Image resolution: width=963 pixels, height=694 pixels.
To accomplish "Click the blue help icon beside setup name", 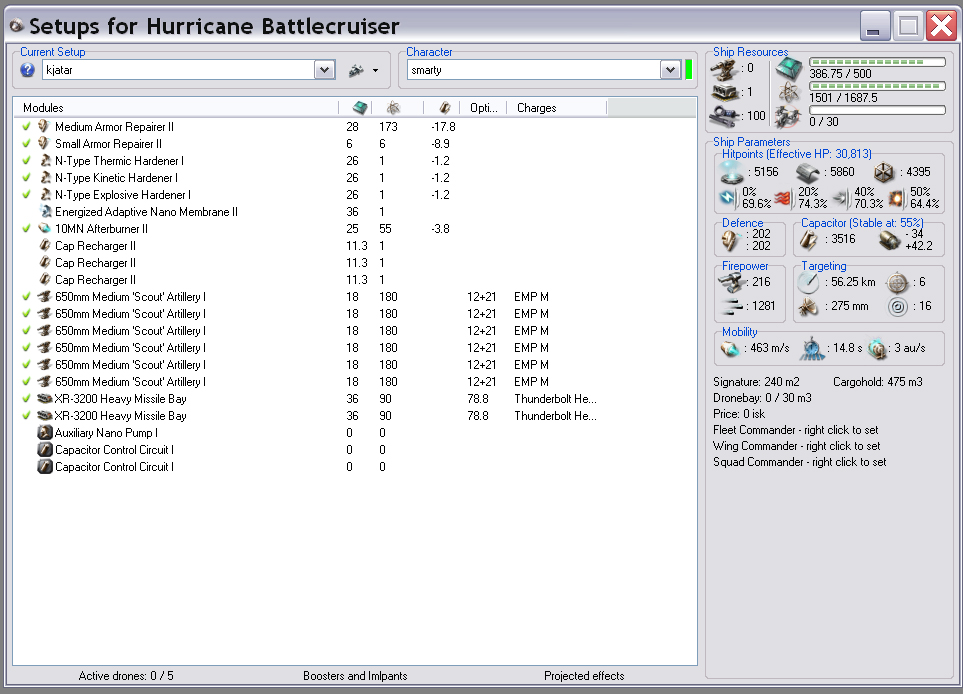I will (28, 70).
